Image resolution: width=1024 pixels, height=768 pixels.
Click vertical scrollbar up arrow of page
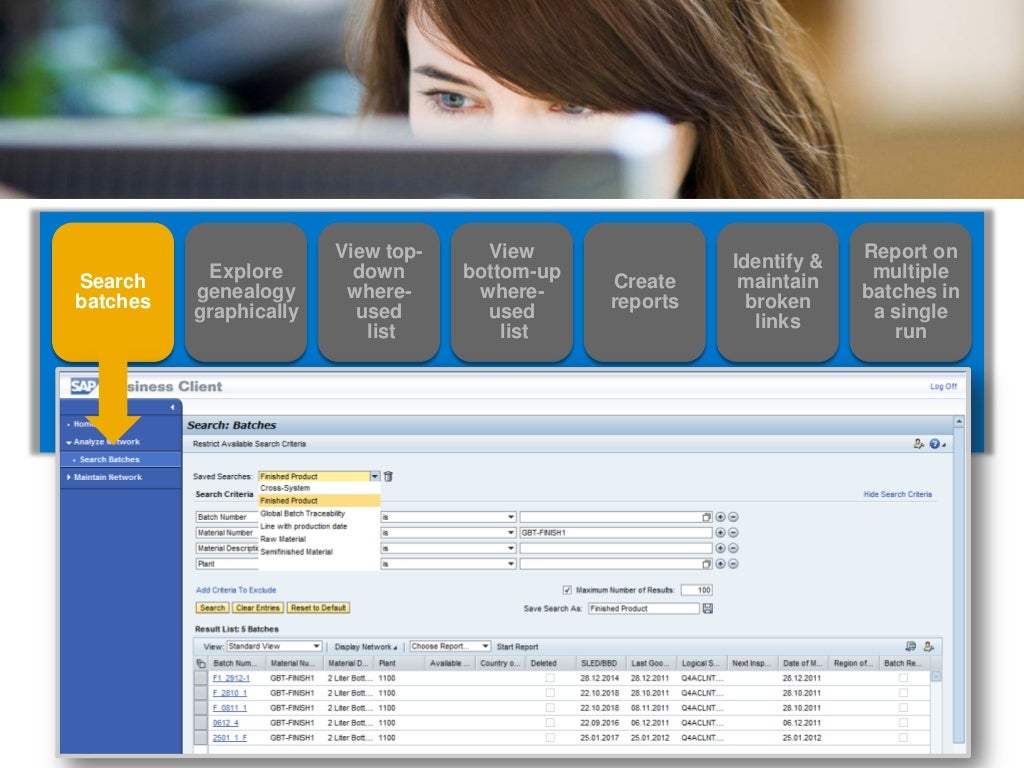[959, 422]
